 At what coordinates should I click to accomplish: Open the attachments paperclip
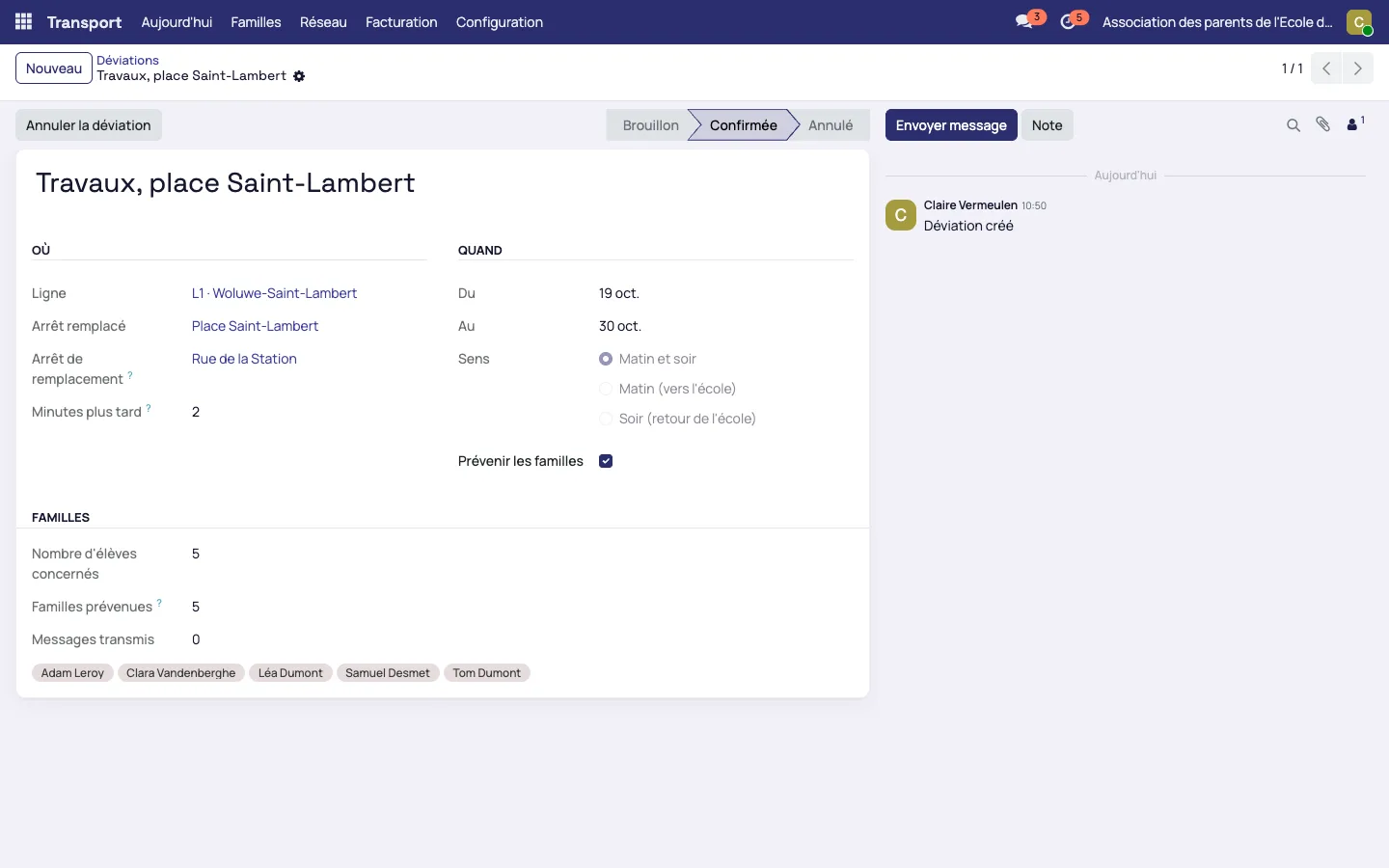coord(1323,124)
